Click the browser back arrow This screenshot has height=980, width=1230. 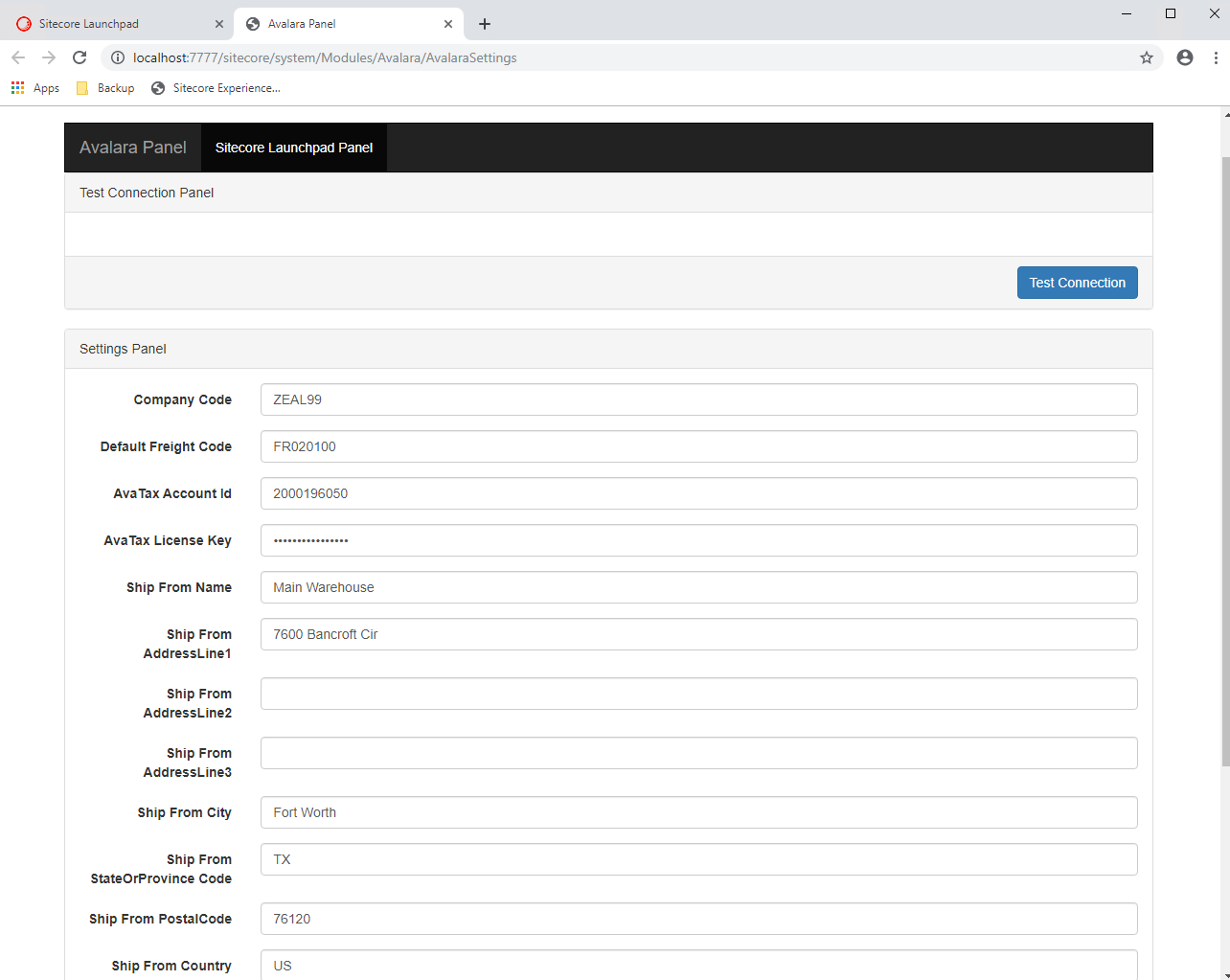(18, 57)
